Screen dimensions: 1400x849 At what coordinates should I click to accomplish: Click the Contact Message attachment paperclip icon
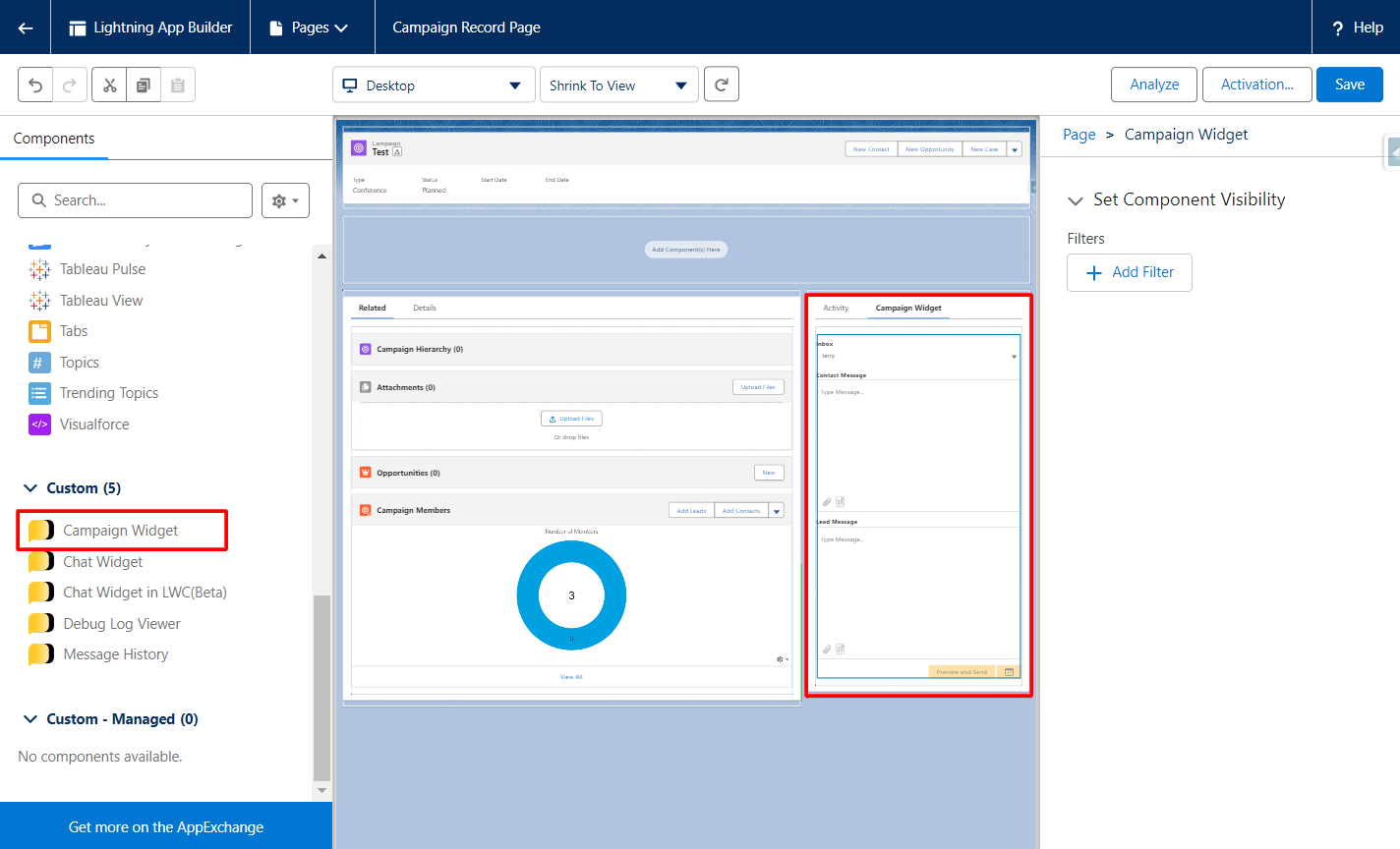point(827,502)
